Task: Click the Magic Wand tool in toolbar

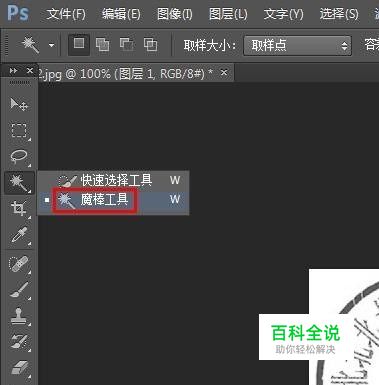Action: pos(19,183)
